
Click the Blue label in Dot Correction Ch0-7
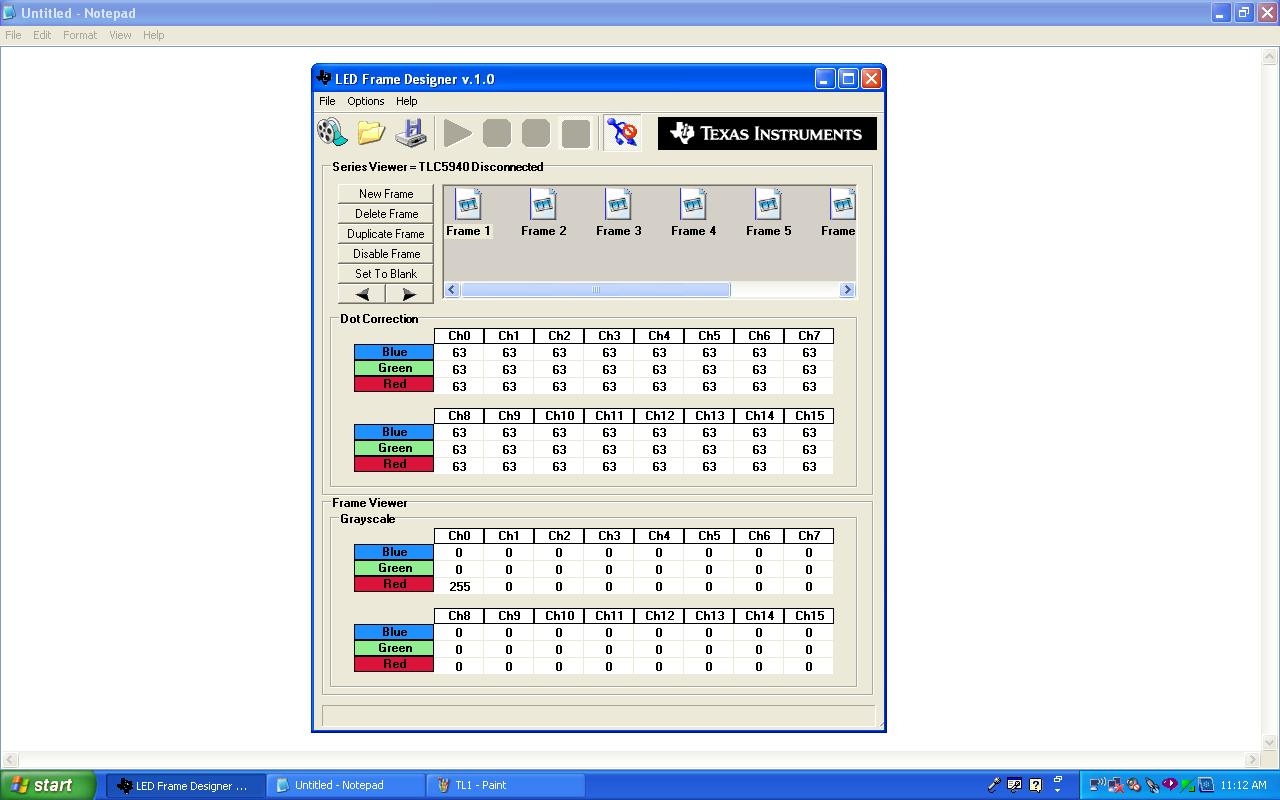click(394, 352)
